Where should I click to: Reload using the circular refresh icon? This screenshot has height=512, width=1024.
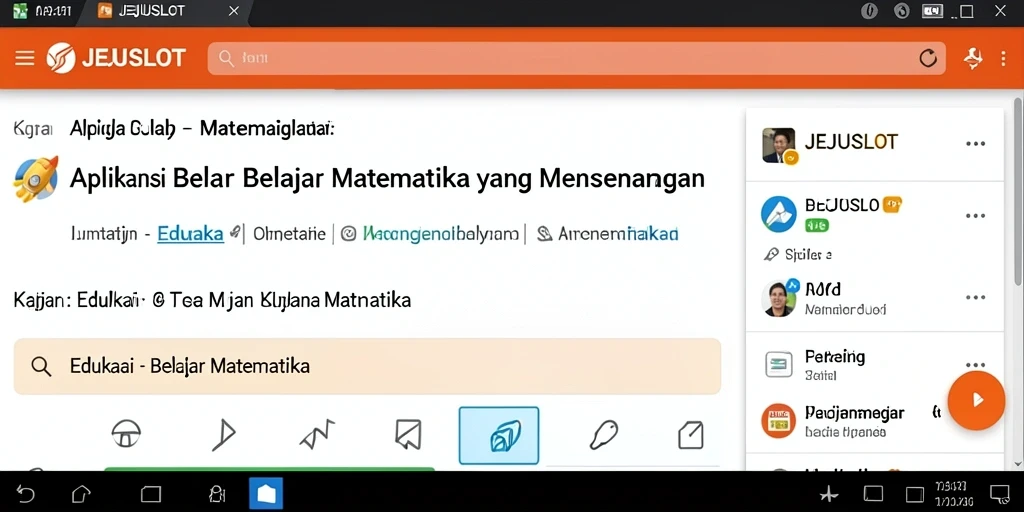click(928, 58)
